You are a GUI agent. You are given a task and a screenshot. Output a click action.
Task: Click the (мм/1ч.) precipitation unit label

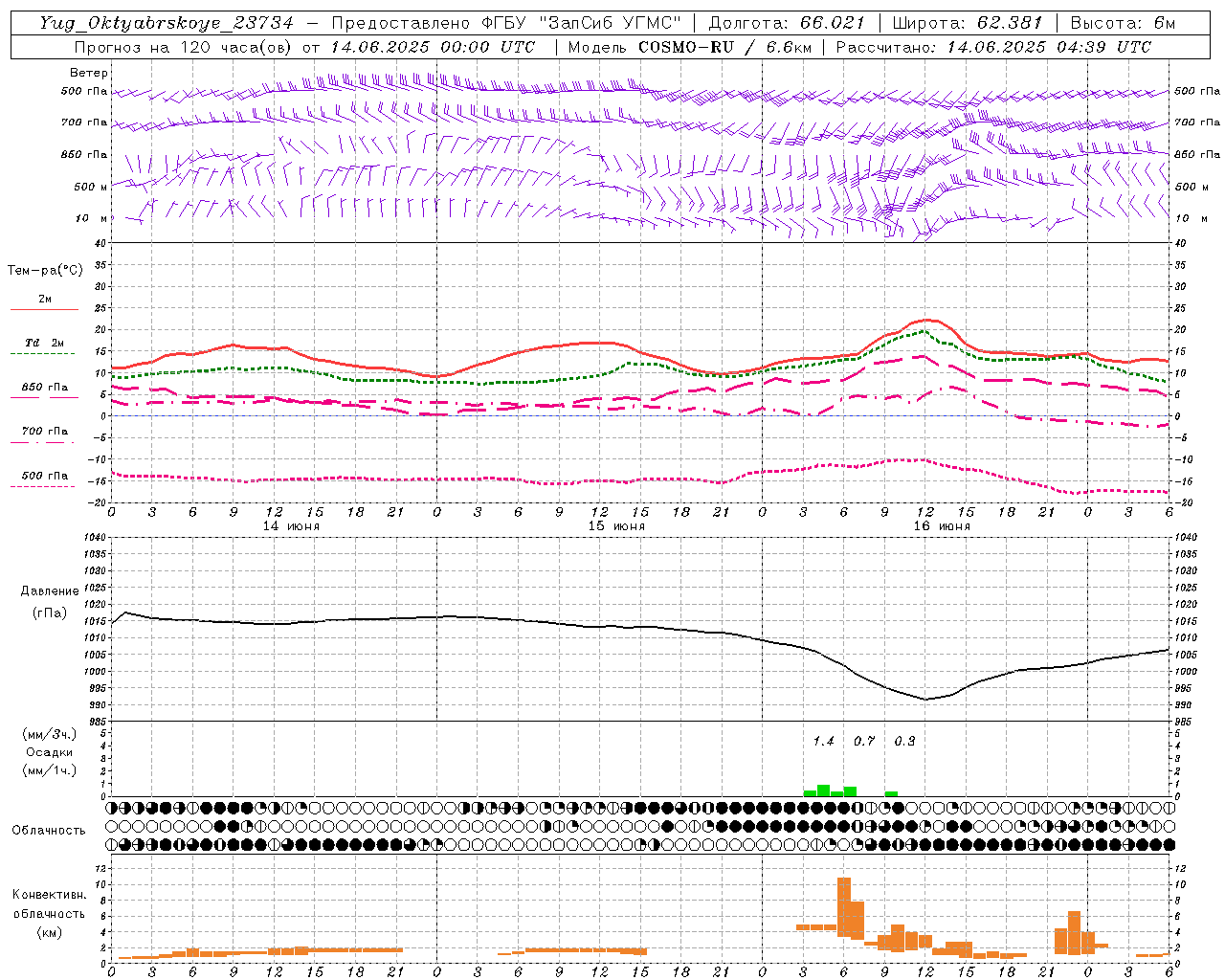point(49,770)
